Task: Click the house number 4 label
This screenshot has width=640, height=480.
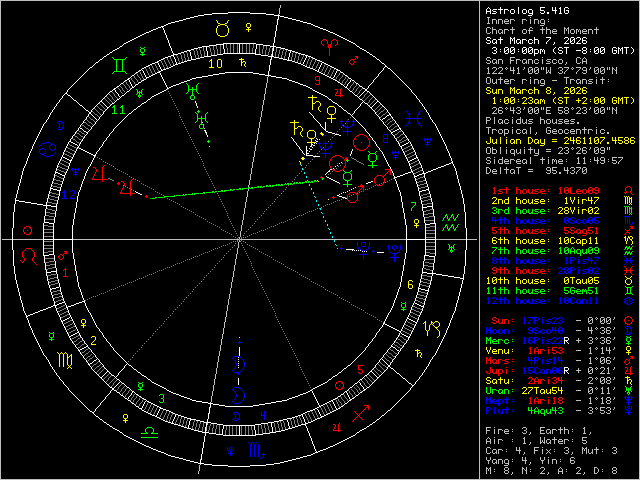Action: pyautogui.click(x=262, y=414)
